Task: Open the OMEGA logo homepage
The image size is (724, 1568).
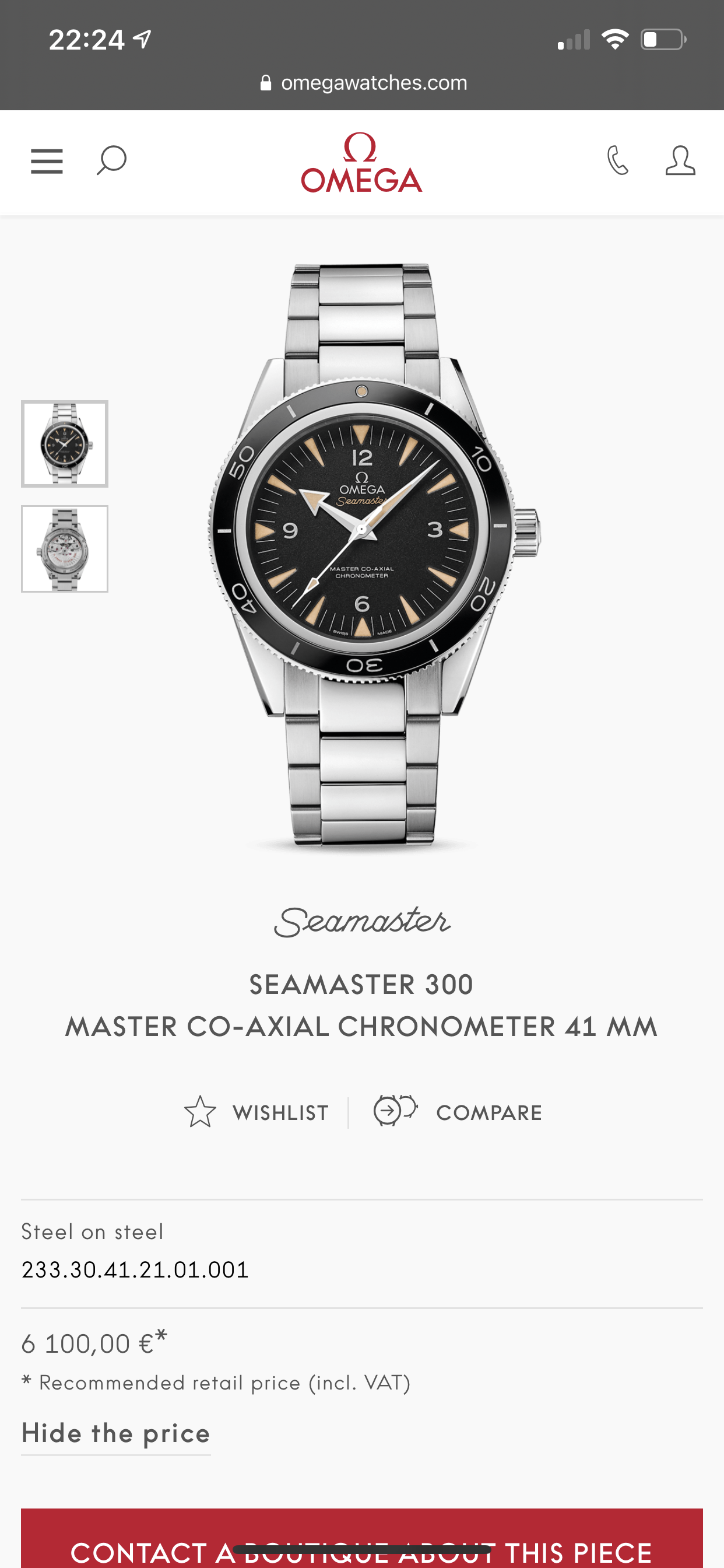Action: pos(361,163)
